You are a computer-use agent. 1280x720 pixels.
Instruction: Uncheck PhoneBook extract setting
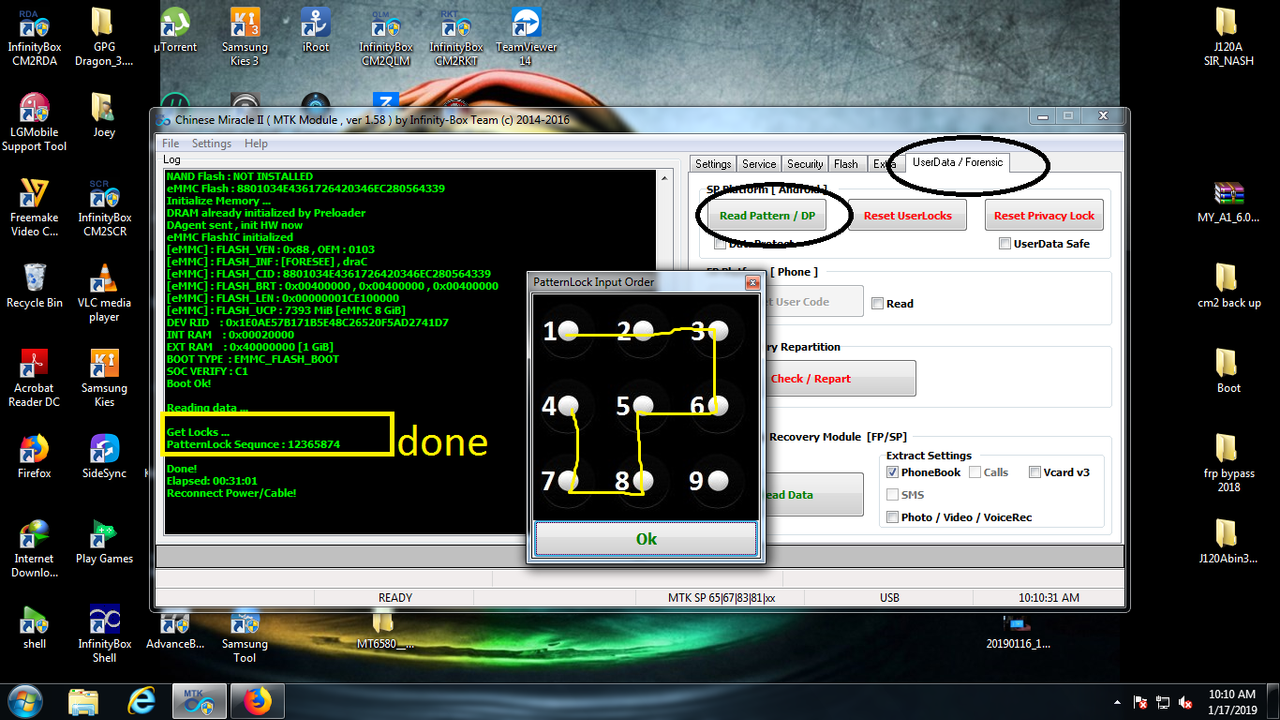pyautogui.click(x=893, y=472)
